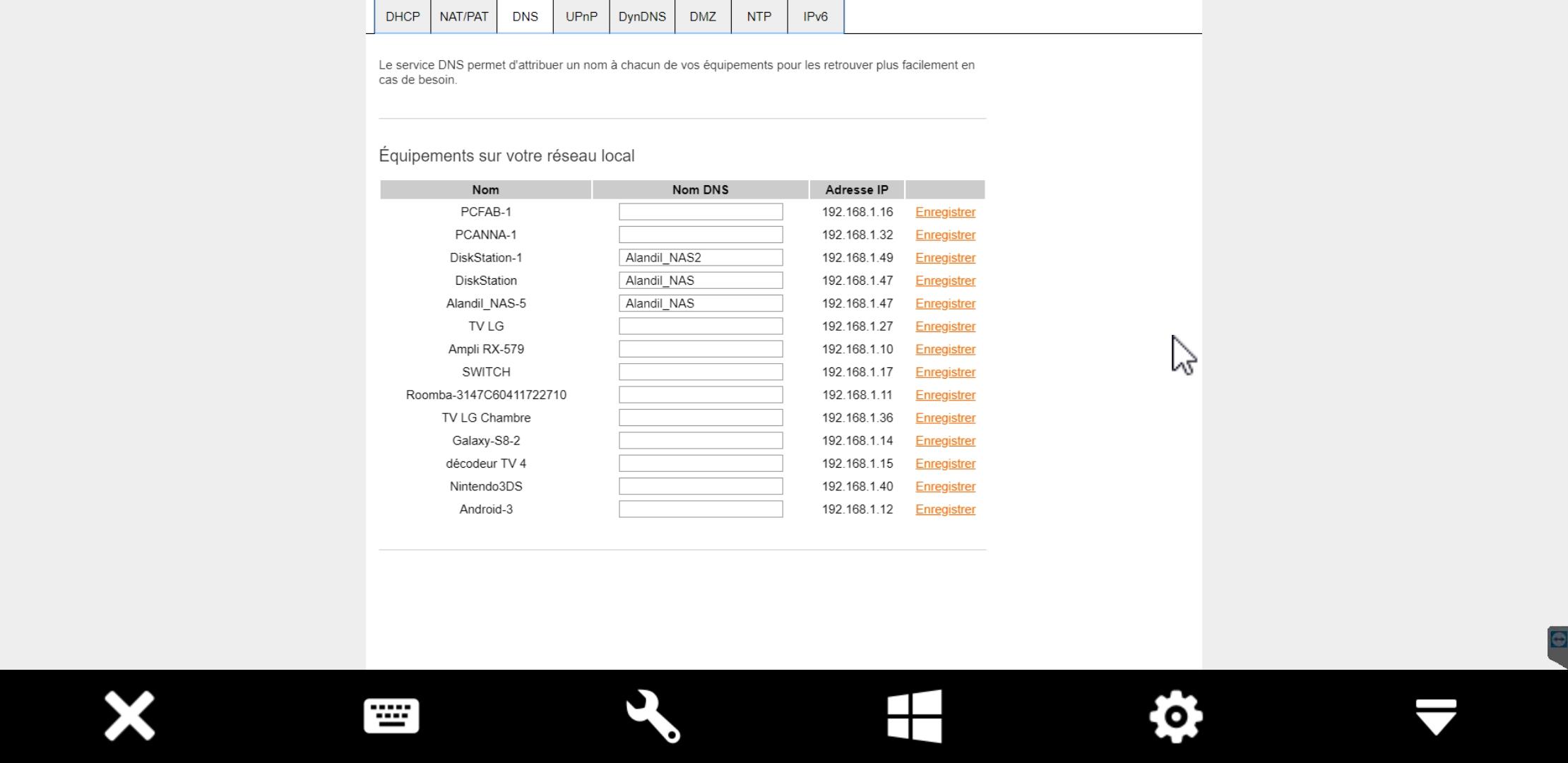Image resolution: width=1568 pixels, height=763 pixels.
Task: Click Enregistrer for PCFAB-1
Action: [x=945, y=212]
